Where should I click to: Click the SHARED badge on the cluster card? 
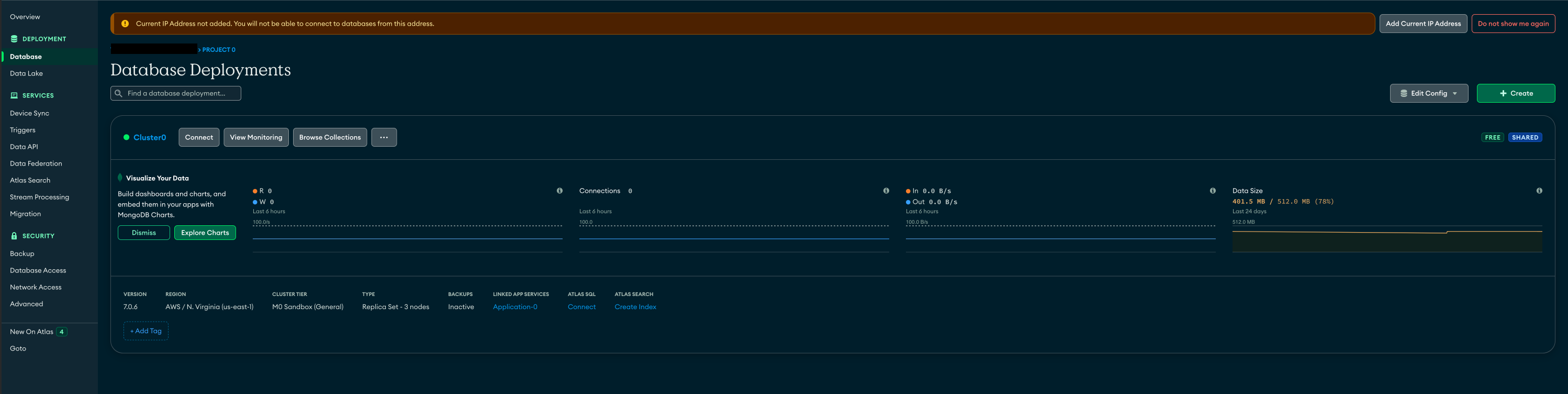coord(1525,138)
